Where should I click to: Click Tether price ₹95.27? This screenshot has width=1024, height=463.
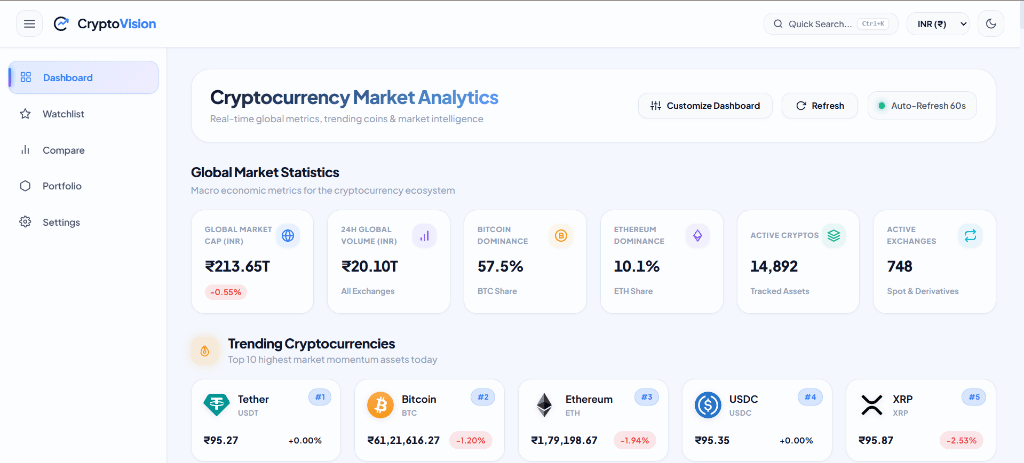click(x=221, y=440)
